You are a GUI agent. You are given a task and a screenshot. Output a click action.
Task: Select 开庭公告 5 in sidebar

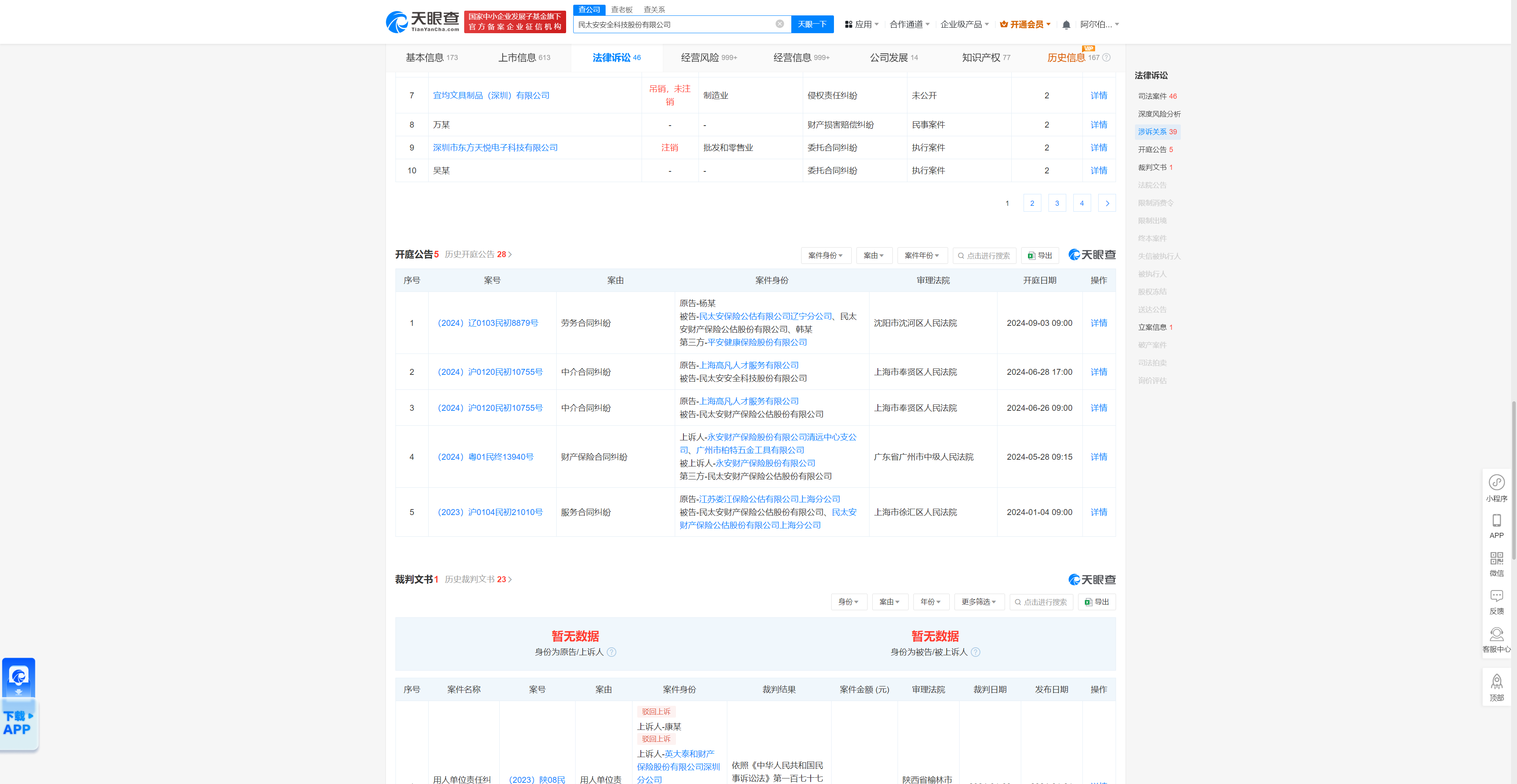click(x=1156, y=150)
